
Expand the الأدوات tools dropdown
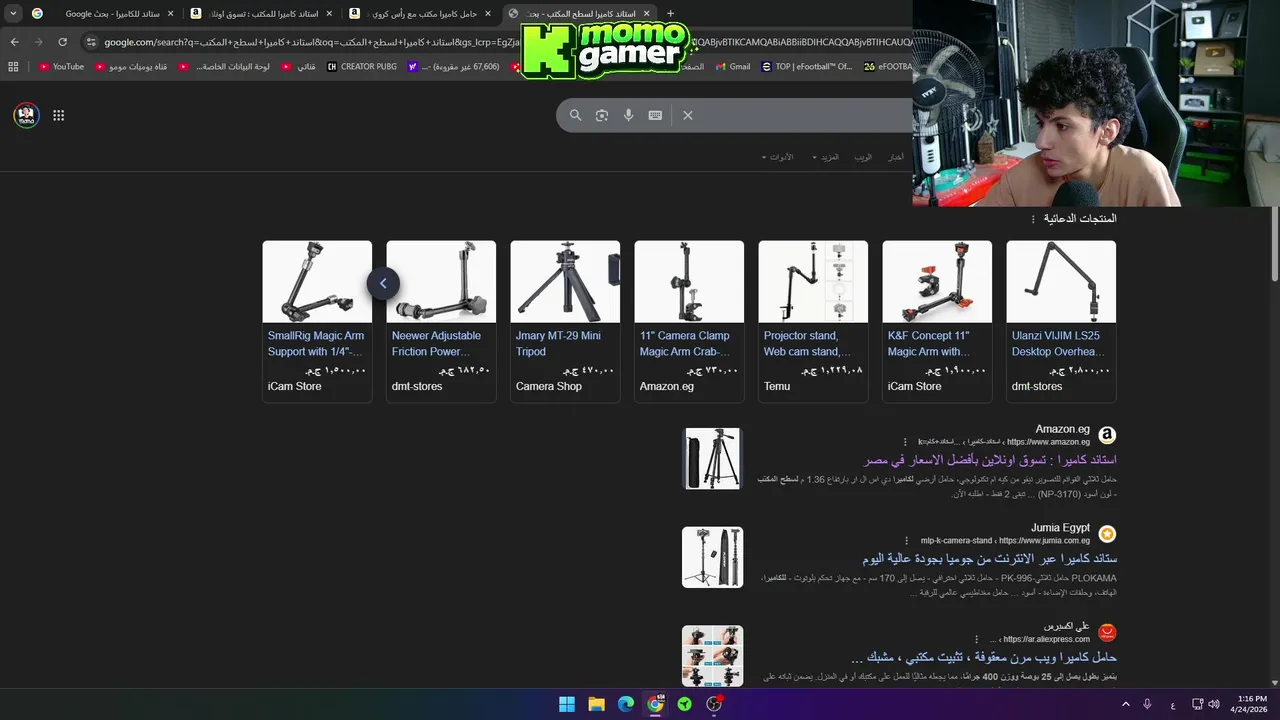click(777, 157)
